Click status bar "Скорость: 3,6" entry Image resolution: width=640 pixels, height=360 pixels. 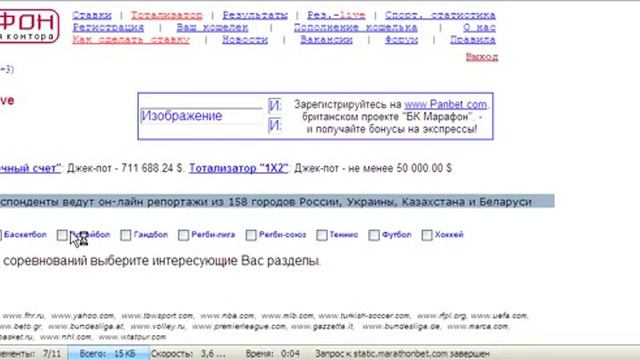(x=188, y=353)
